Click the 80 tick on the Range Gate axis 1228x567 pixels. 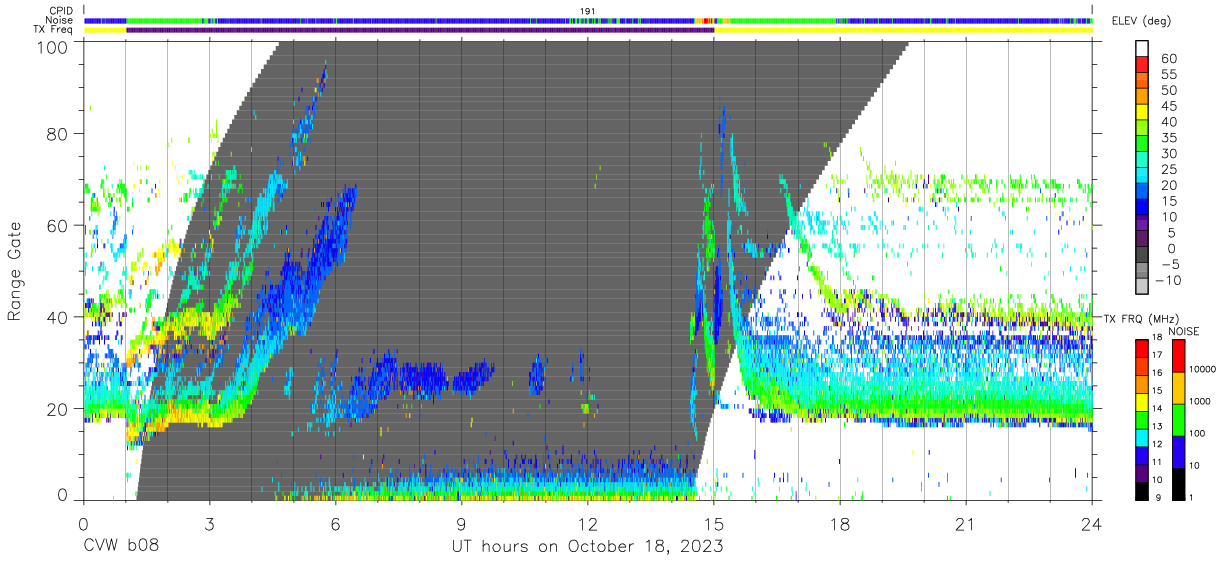[x=58, y=134]
